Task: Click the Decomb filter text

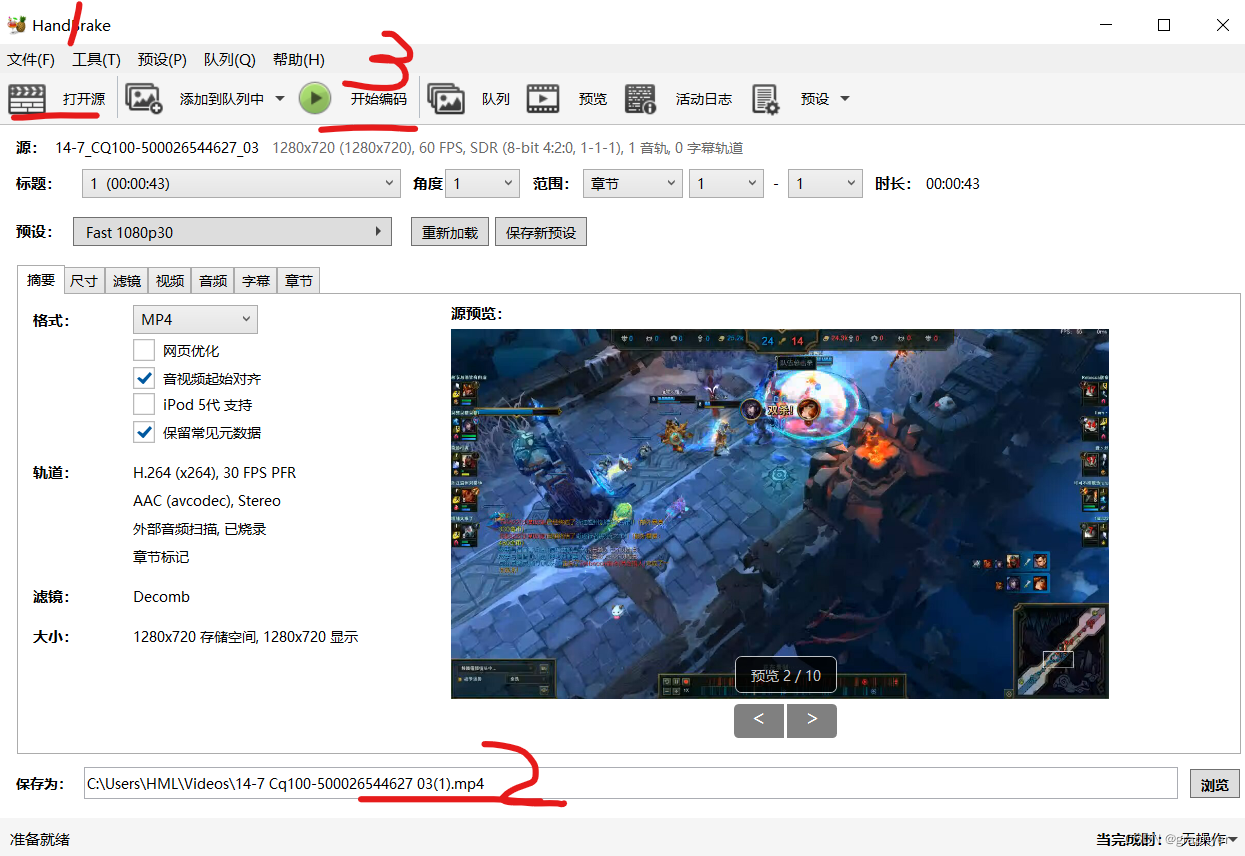Action: 161,597
